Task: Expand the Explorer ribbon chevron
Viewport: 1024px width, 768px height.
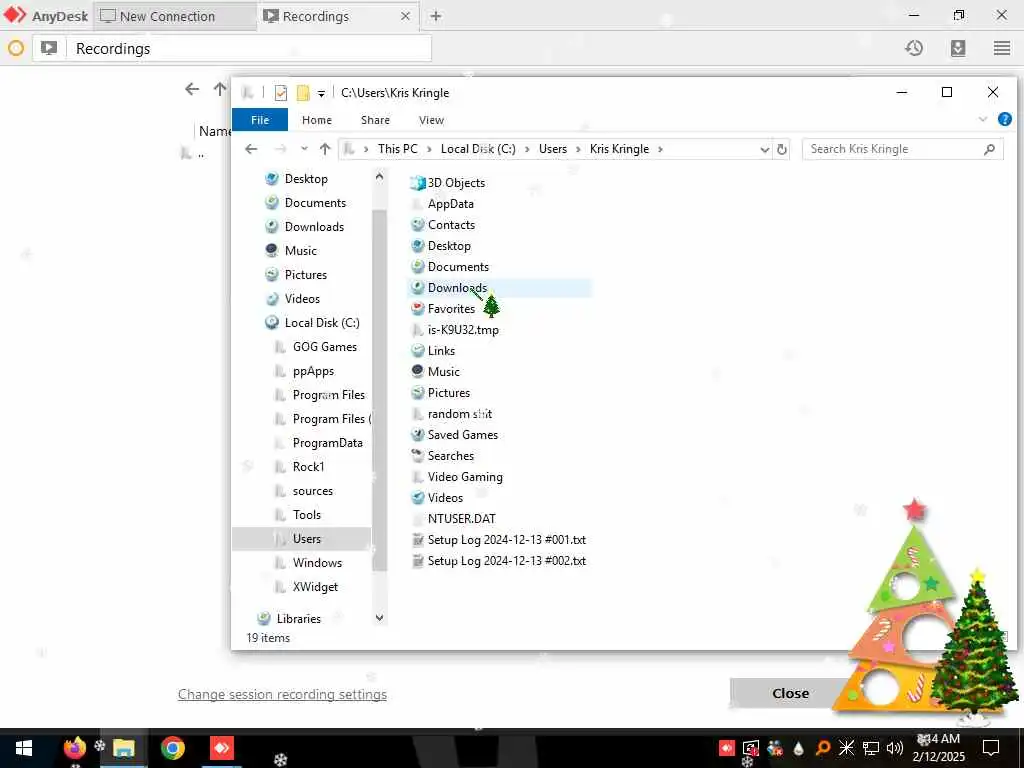Action: (x=982, y=120)
